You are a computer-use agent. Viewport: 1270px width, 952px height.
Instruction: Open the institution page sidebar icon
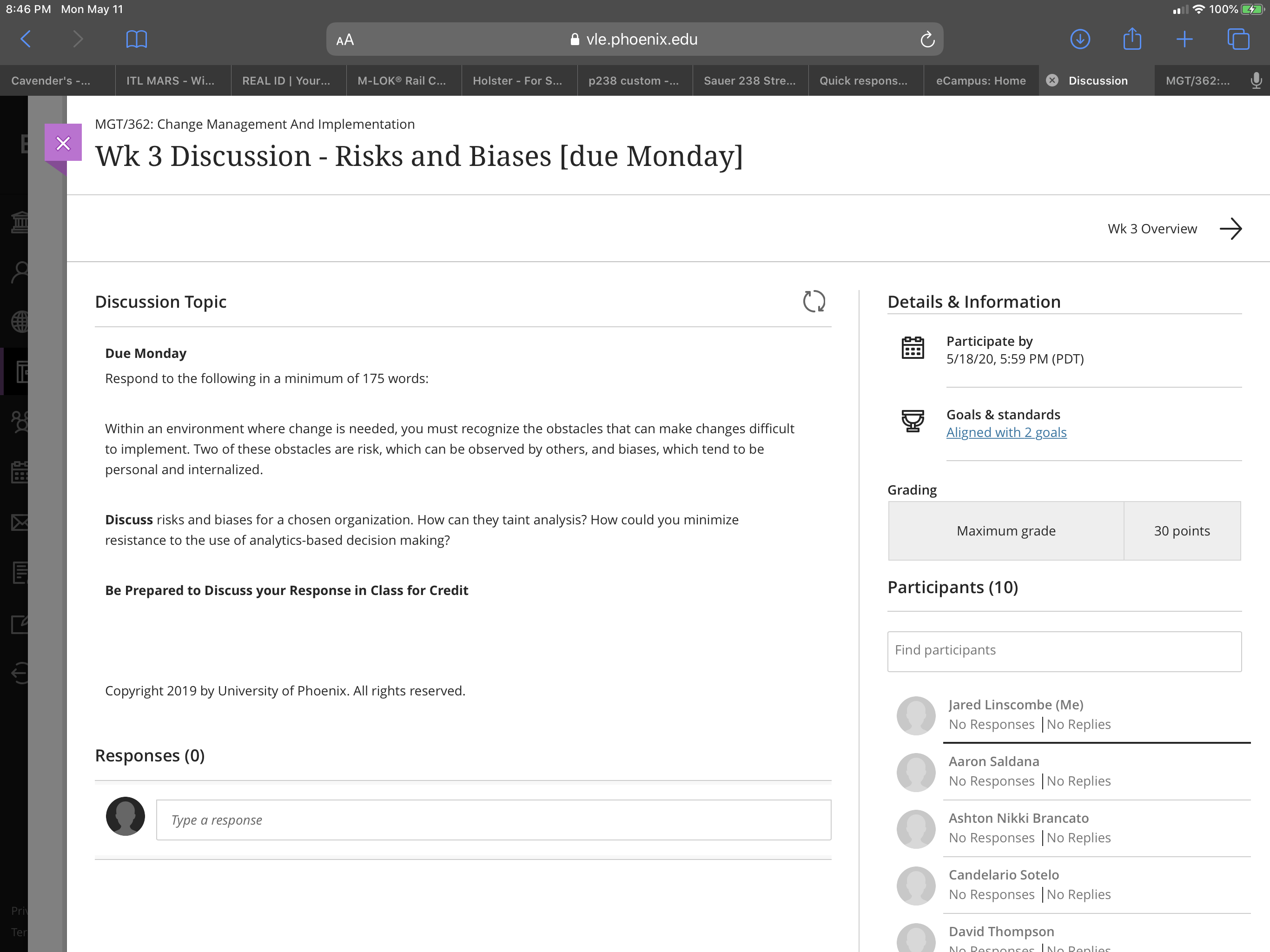click(x=20, y=222)
